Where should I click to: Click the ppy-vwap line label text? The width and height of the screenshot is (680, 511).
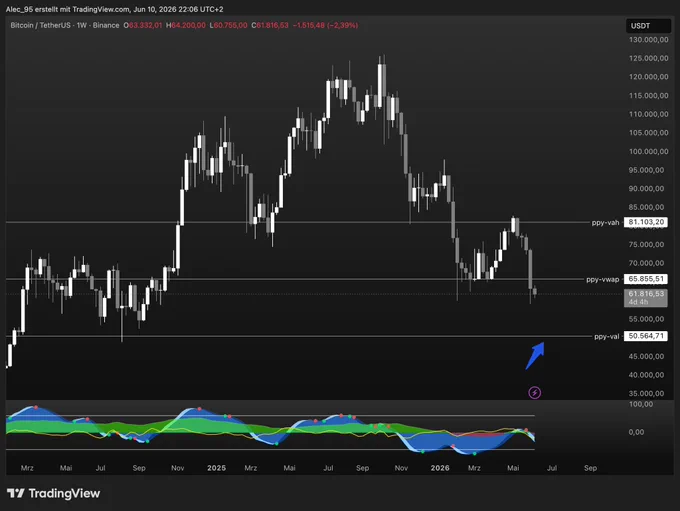click(x=603, y=279)
